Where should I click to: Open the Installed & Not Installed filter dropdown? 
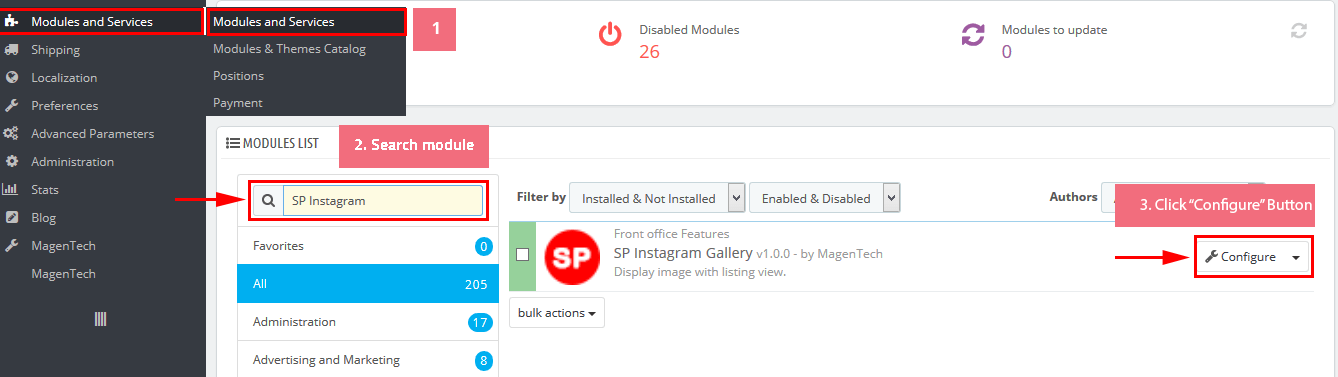coord(657,198)
